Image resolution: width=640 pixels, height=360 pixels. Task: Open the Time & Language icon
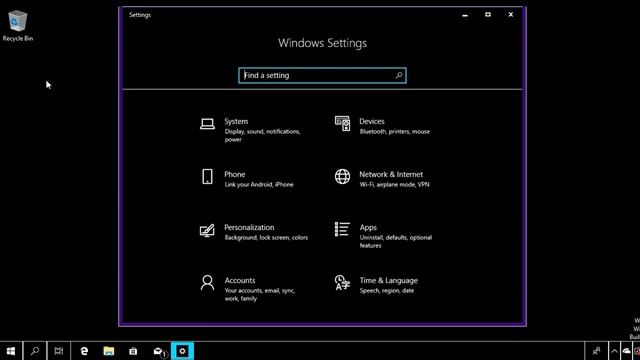(x=342, y=282)
